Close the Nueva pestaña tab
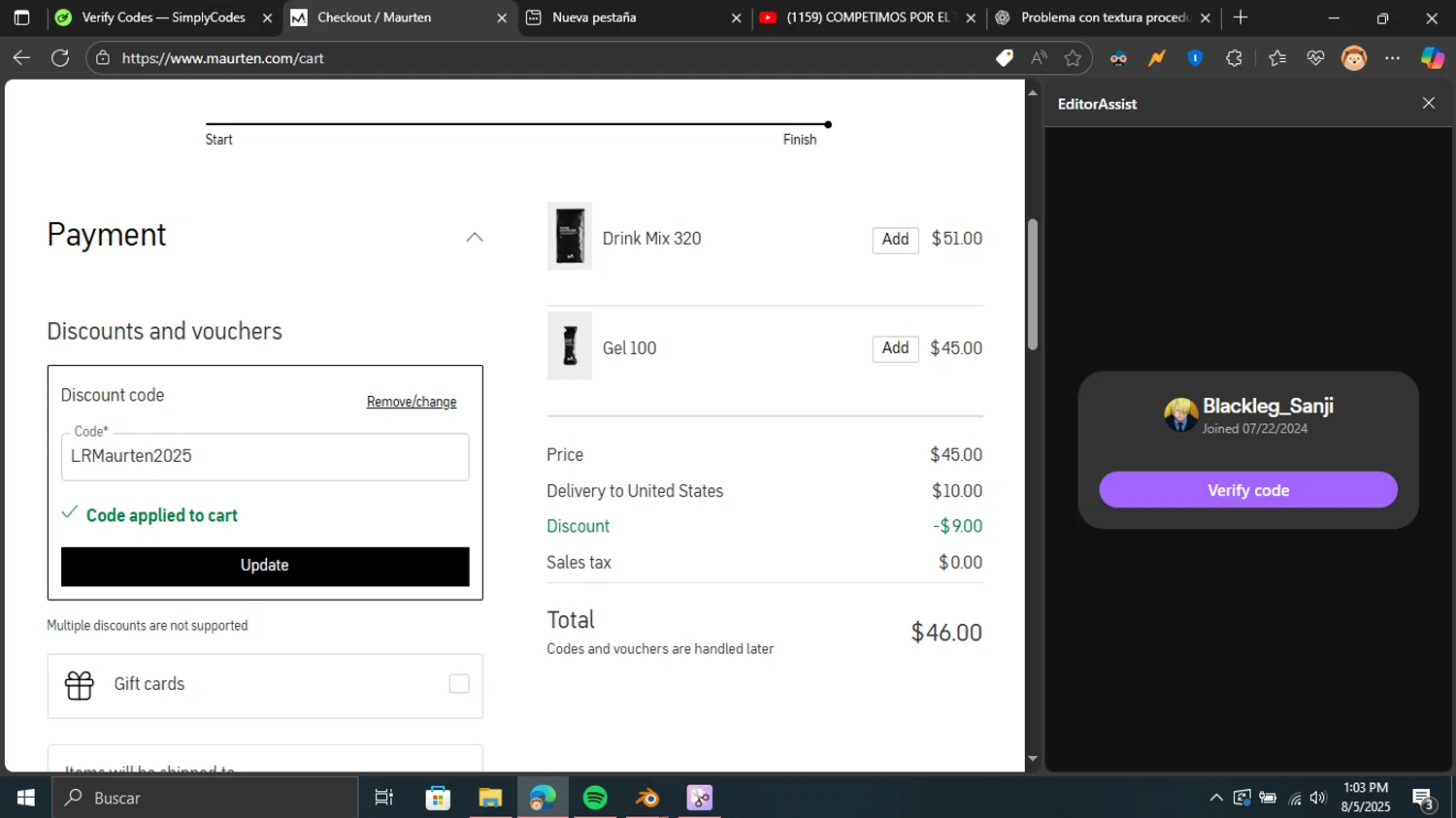Viewport: 1456px width, 818px height. click(x=736, y=17)
